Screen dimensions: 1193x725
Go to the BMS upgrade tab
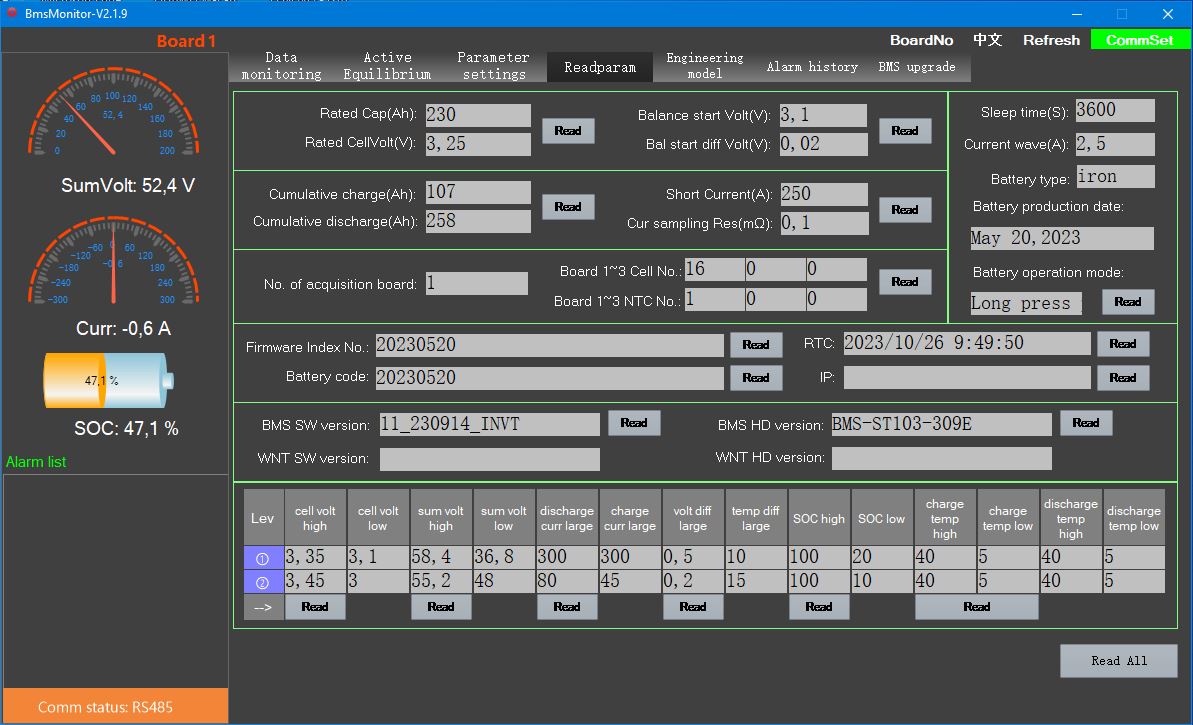click(x=916, y=67)
